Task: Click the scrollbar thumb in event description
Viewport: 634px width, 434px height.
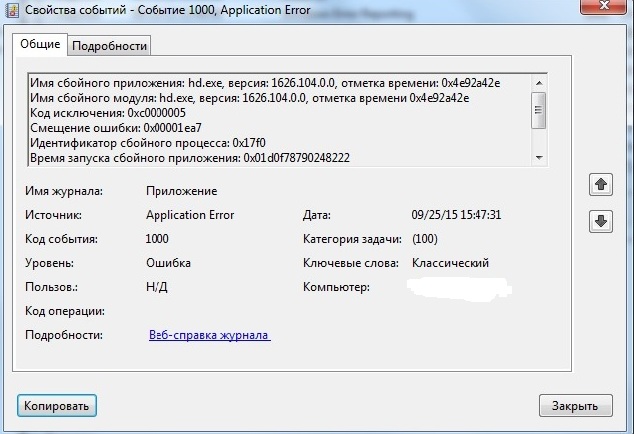Action: click(x=538, y=108)
